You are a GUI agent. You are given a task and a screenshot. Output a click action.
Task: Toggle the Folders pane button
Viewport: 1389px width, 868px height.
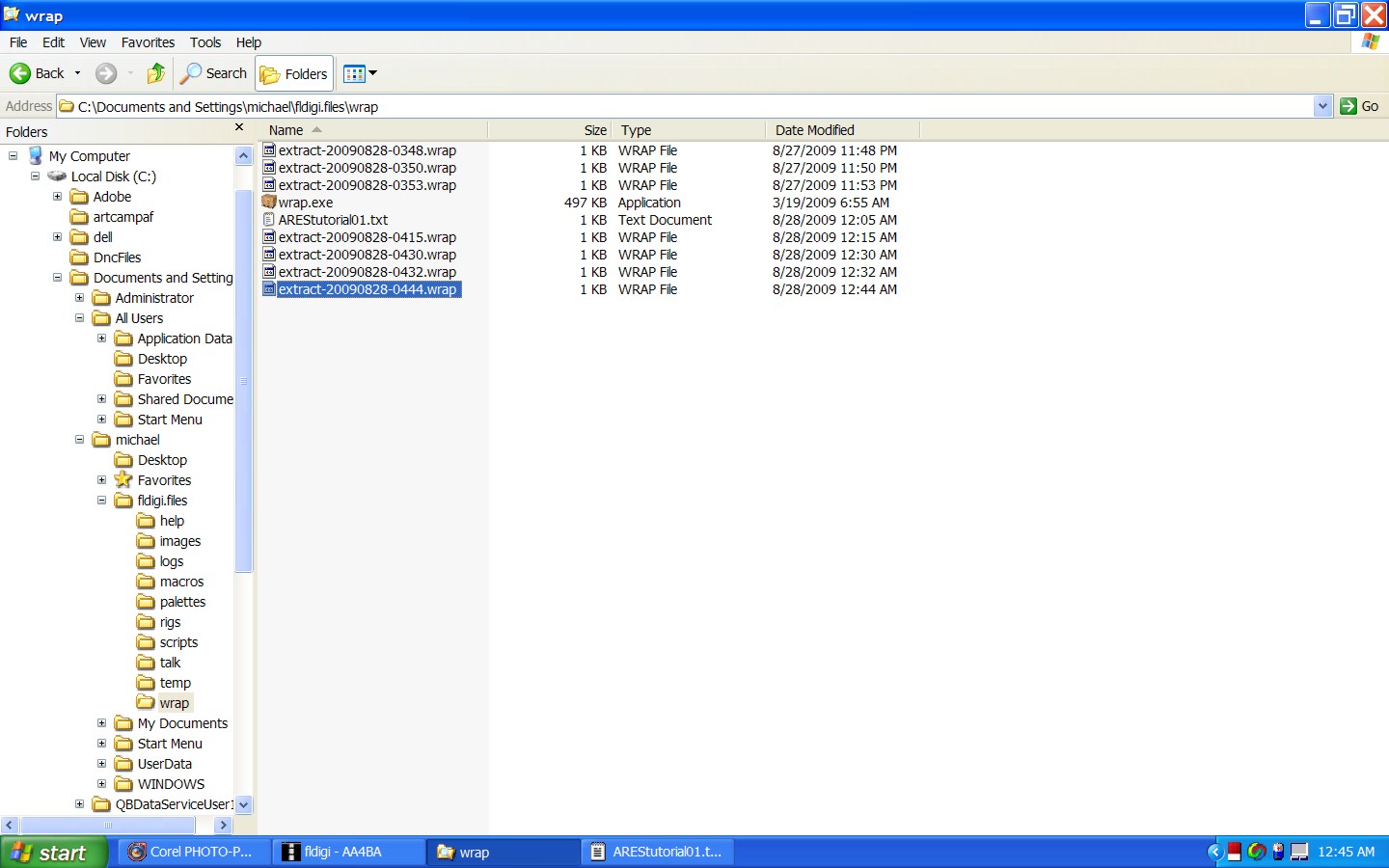tap(294, 74)
